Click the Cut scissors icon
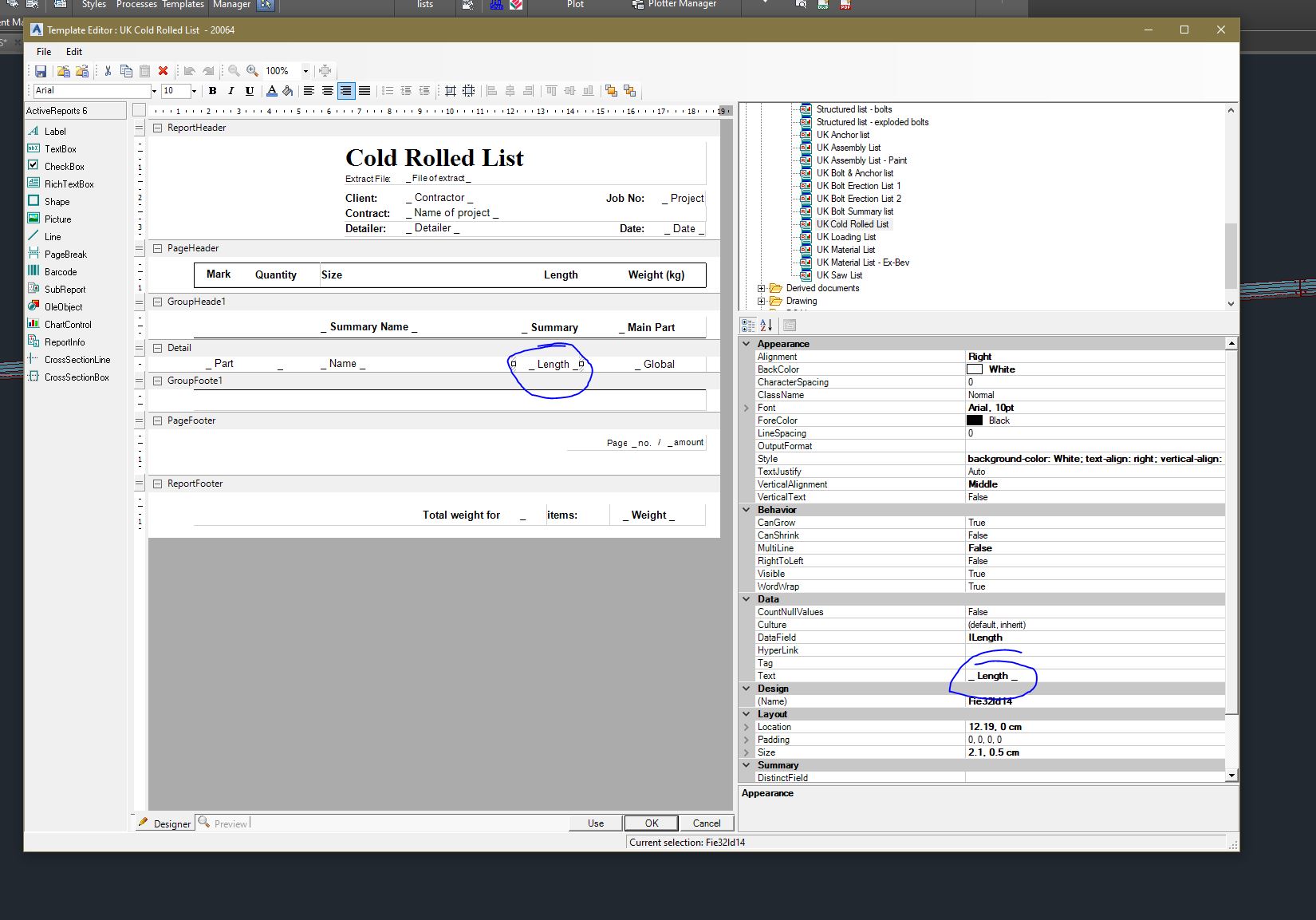This screenshot has width=1316, height=920. tap(108, 71)
